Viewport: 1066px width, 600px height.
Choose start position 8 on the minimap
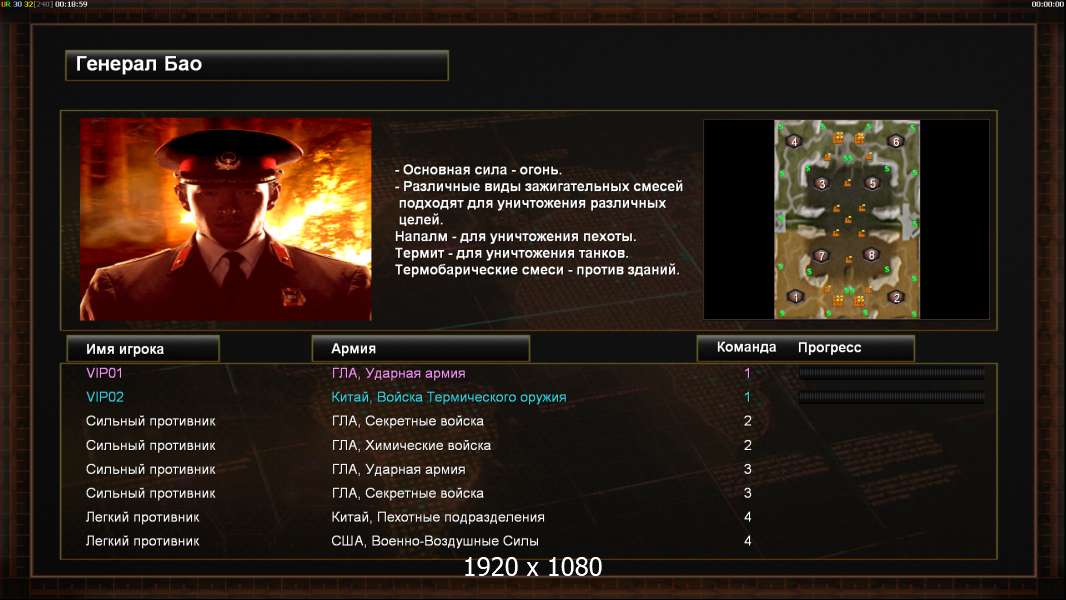click(x=872, y=255)
